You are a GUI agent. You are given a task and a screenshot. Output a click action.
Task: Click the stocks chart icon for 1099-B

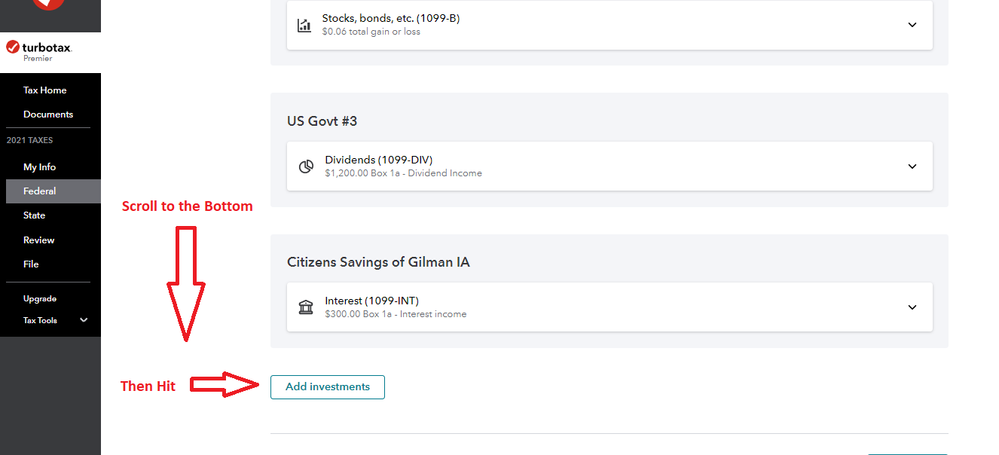click(305, 25)
